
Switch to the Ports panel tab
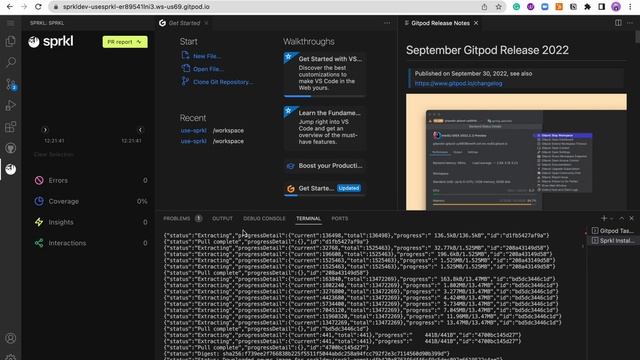click(340, 219)
